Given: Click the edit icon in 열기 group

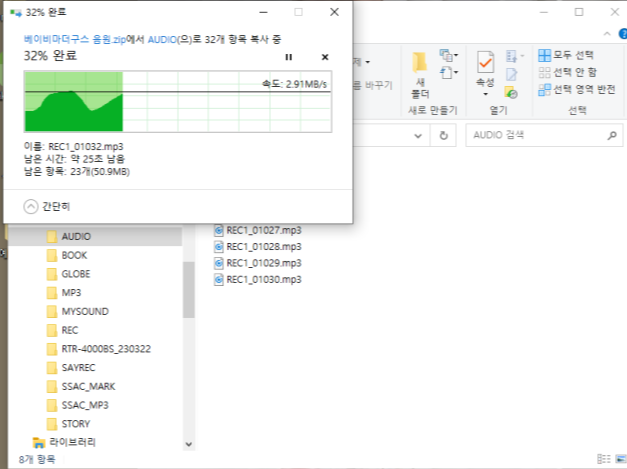Looking at the screenshot, I should pyautogui.click(x=511, y=74).
